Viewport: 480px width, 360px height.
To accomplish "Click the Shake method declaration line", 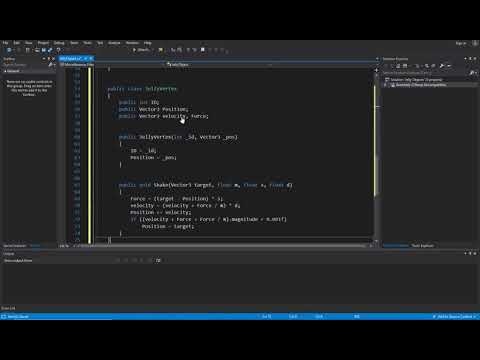I will [x=206, y=185].
